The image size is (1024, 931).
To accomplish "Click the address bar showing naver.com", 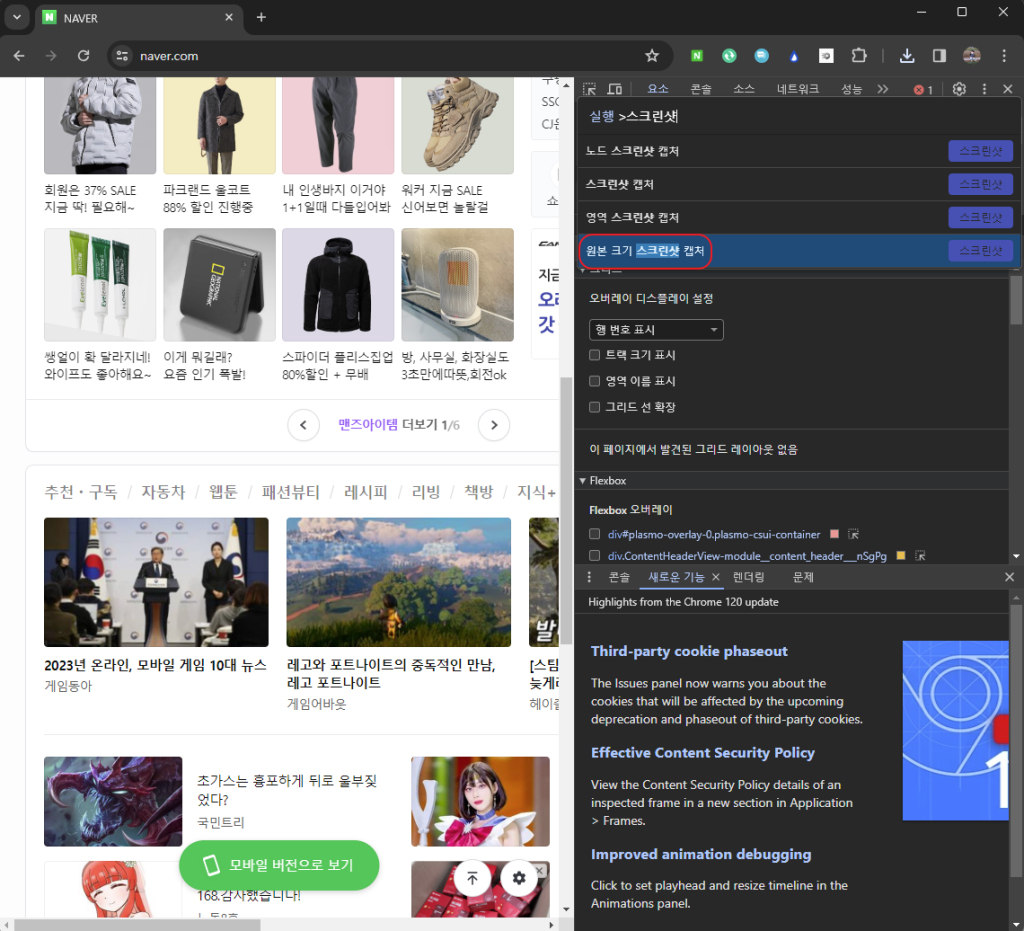I will [x=389, y=56].
